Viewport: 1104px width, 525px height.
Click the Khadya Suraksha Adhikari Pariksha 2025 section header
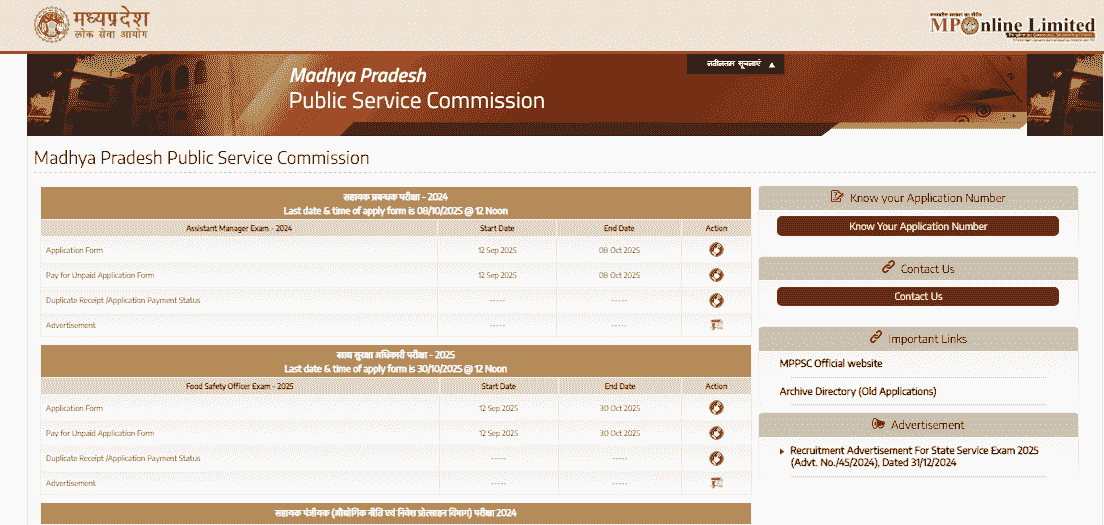396,362
